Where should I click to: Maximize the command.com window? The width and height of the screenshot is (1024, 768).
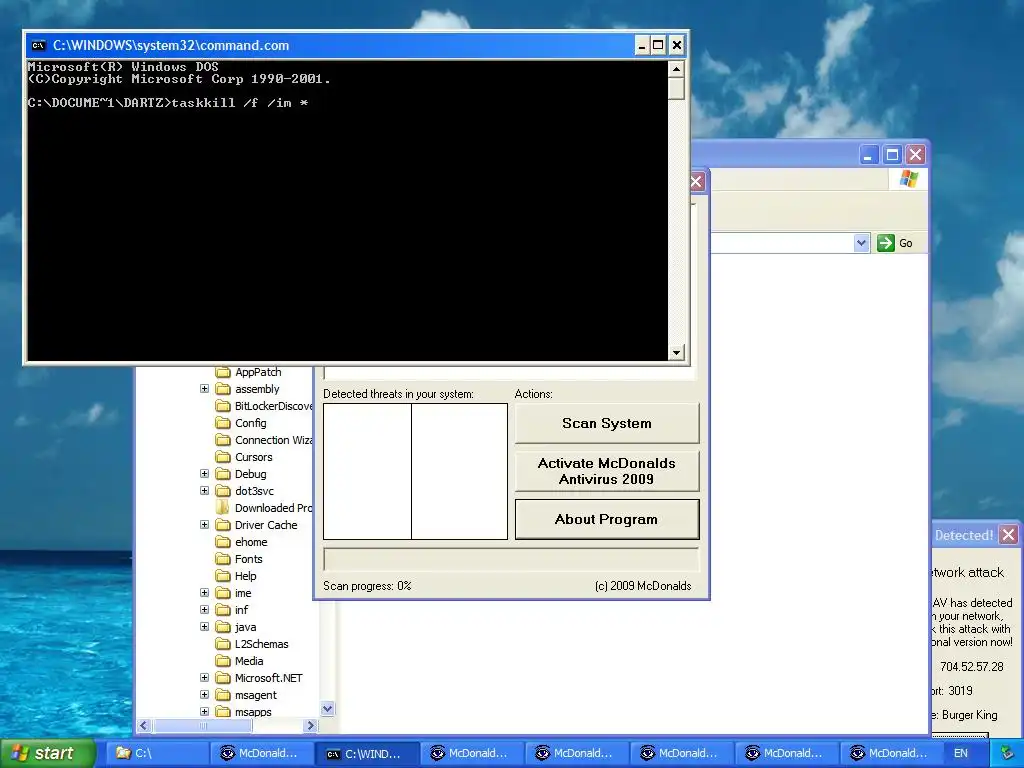(658, 45)
